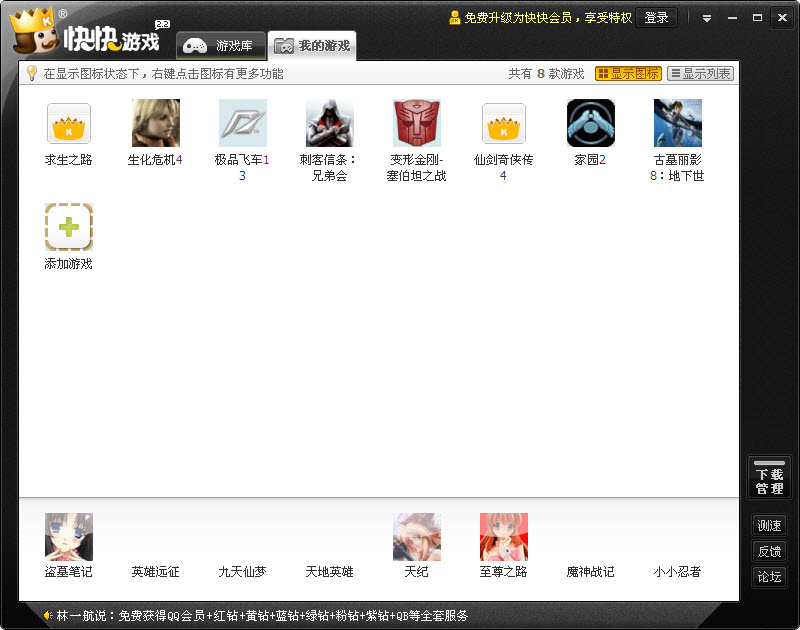Open the 求生之路 game icon

coord(69,123)
